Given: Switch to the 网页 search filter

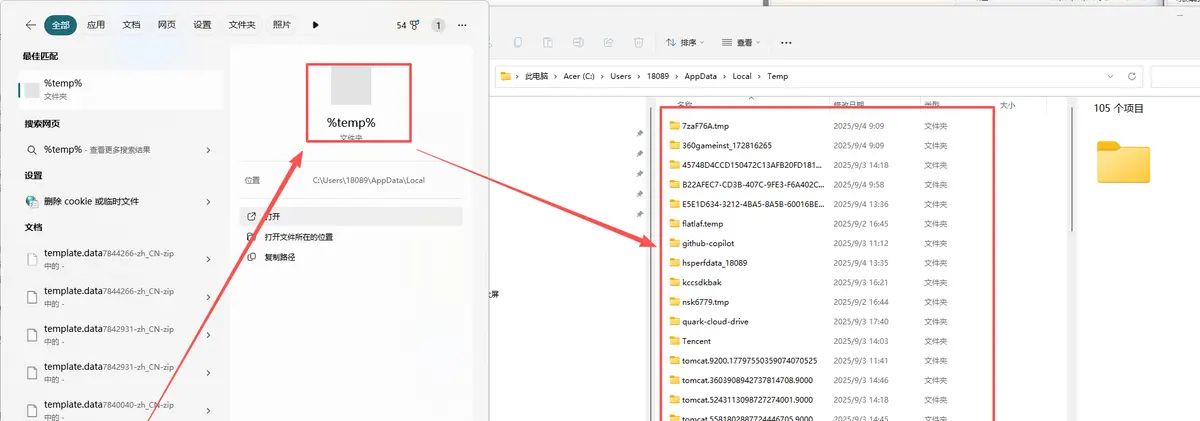Looking at the screenshot, I should [166, 25].
